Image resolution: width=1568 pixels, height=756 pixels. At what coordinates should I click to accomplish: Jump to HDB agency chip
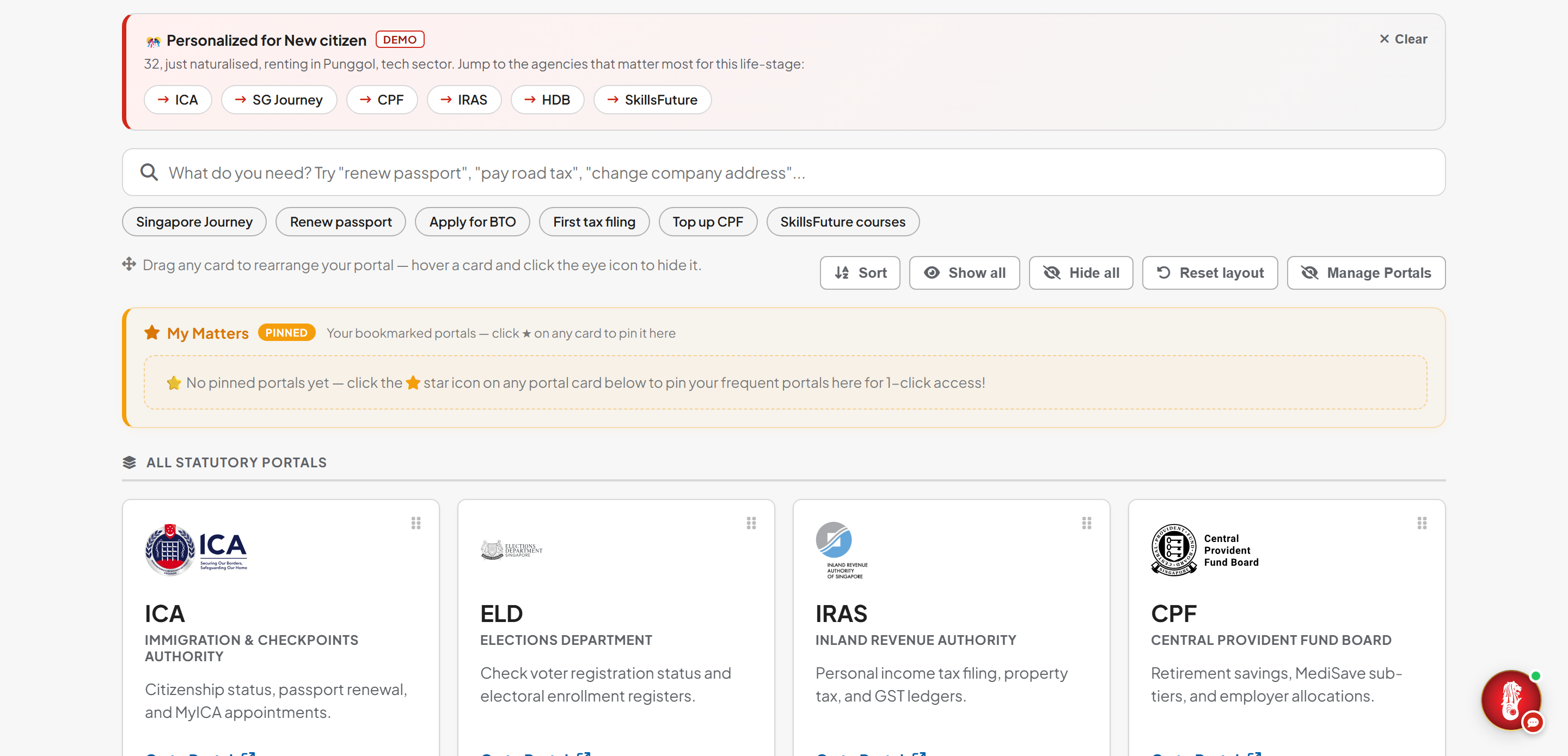[547, 100]
